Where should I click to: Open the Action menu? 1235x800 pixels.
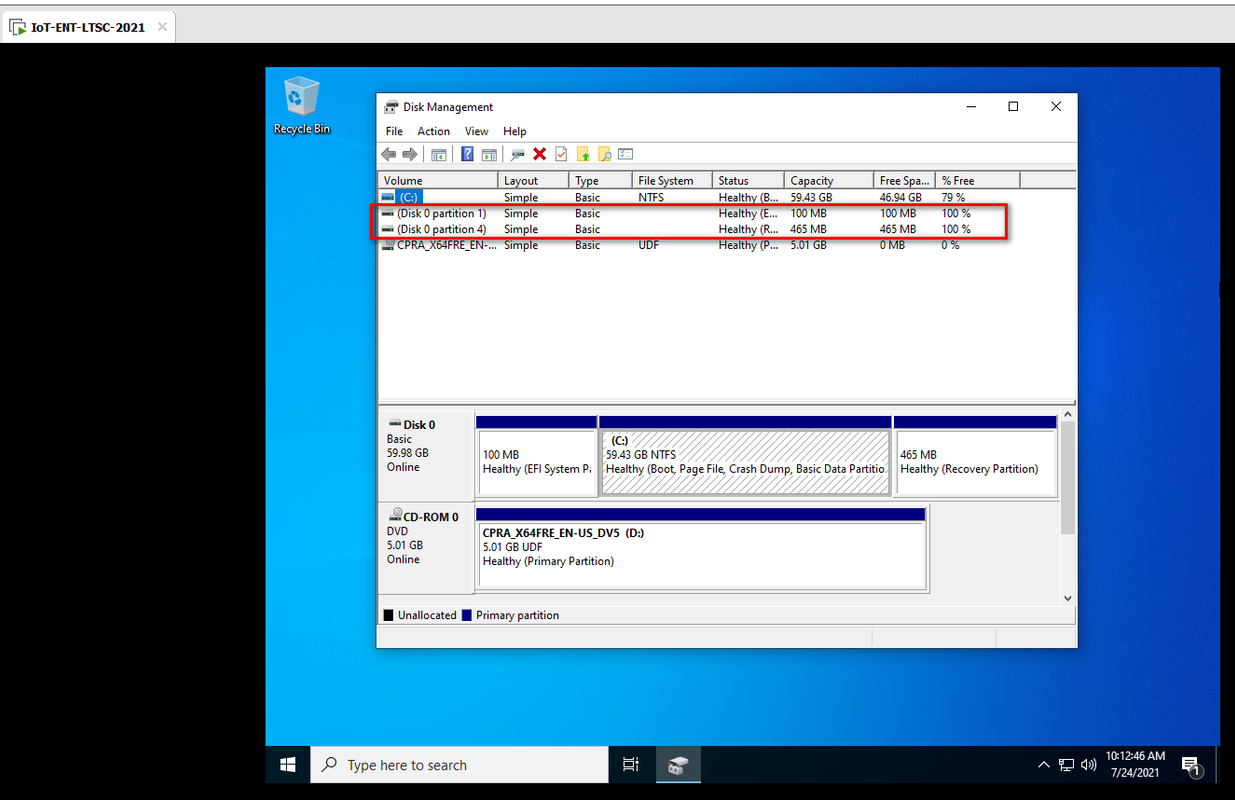click(x=433, y=131)
